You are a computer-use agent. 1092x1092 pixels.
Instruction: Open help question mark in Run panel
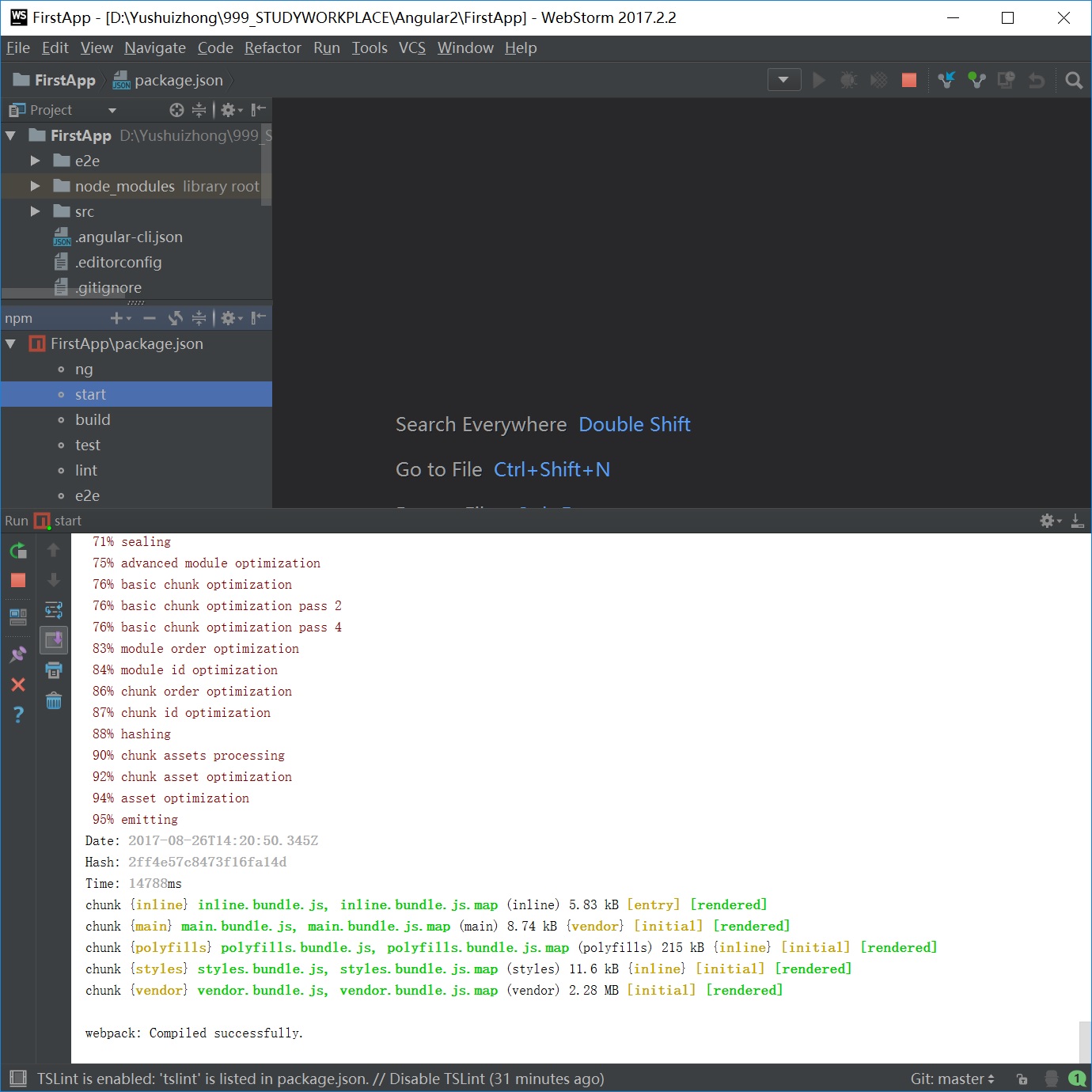[18, 715]
